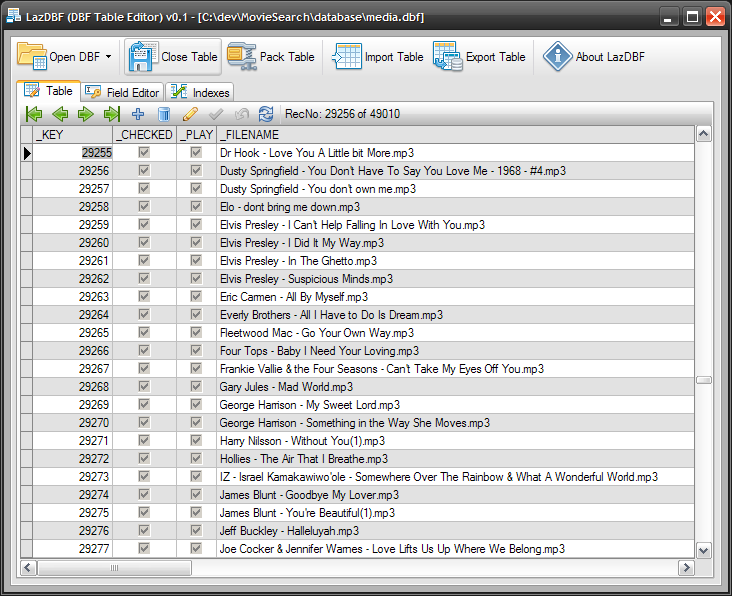Image resolution: width=732 pixels, height=596 pixels.
Task: Insert a new record with plus icon
Action: click(138, 114)
